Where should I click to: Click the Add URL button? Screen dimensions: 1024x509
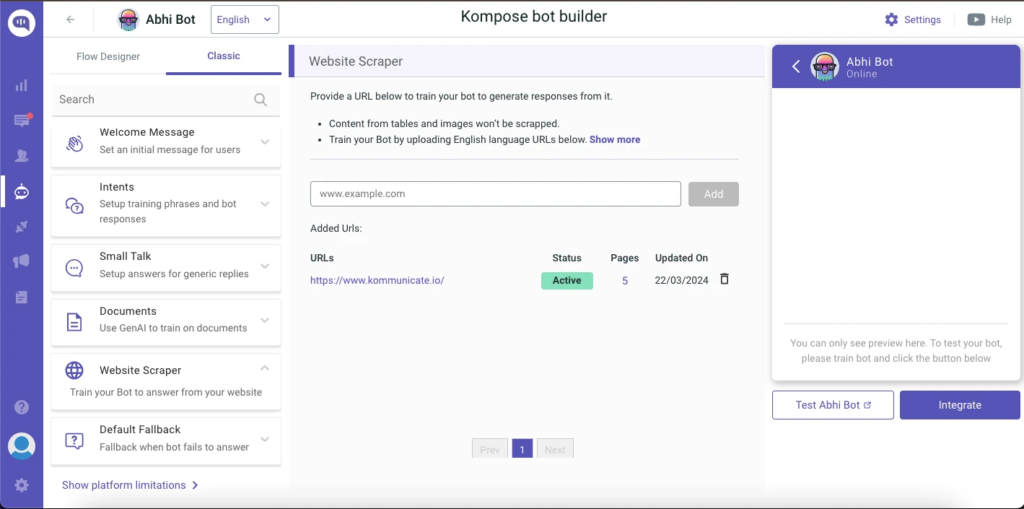point(714,194)
